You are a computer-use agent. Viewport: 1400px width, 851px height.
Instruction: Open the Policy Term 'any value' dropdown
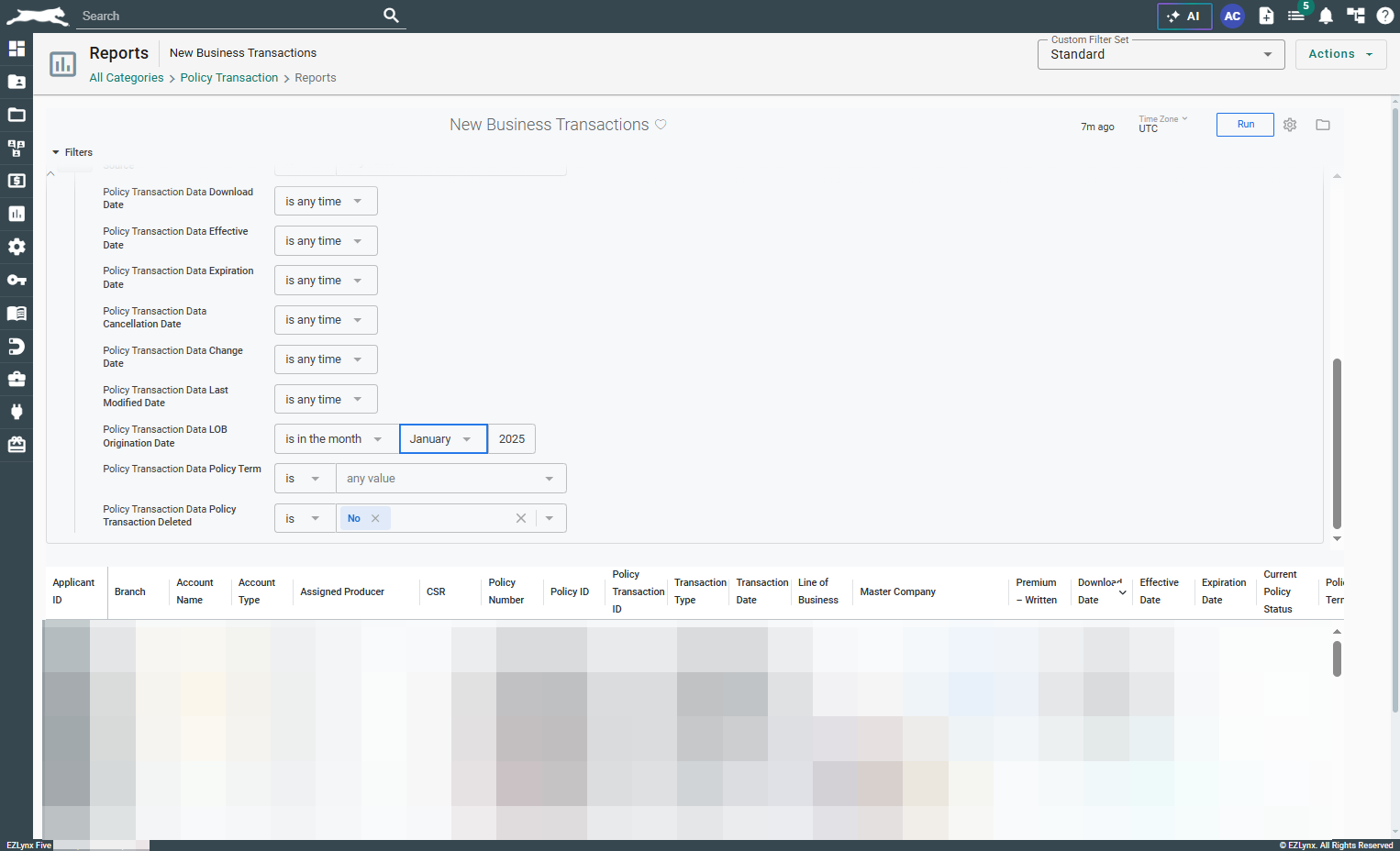click(x=450, y=479)
